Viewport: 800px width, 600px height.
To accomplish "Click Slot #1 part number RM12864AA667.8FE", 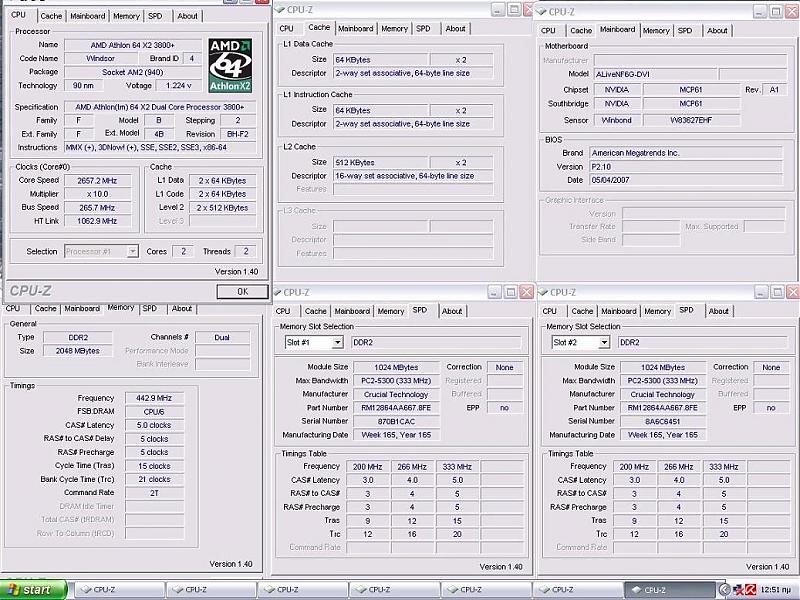I will [396, 408].
